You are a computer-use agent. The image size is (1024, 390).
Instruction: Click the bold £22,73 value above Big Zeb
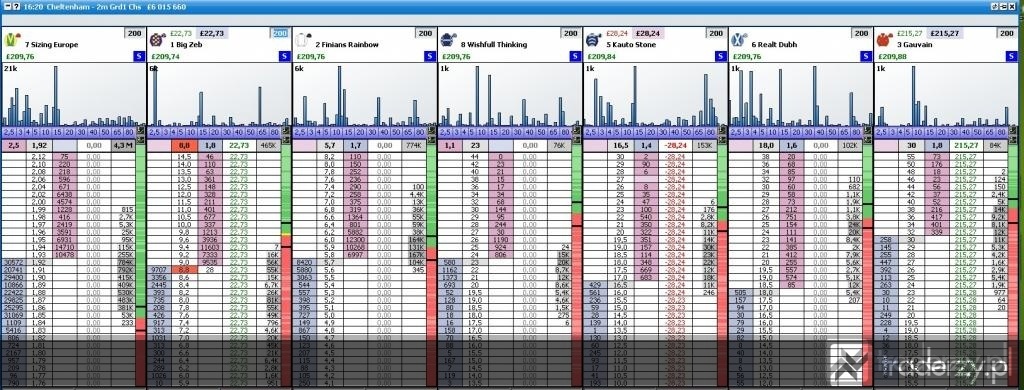pos(212,33)
